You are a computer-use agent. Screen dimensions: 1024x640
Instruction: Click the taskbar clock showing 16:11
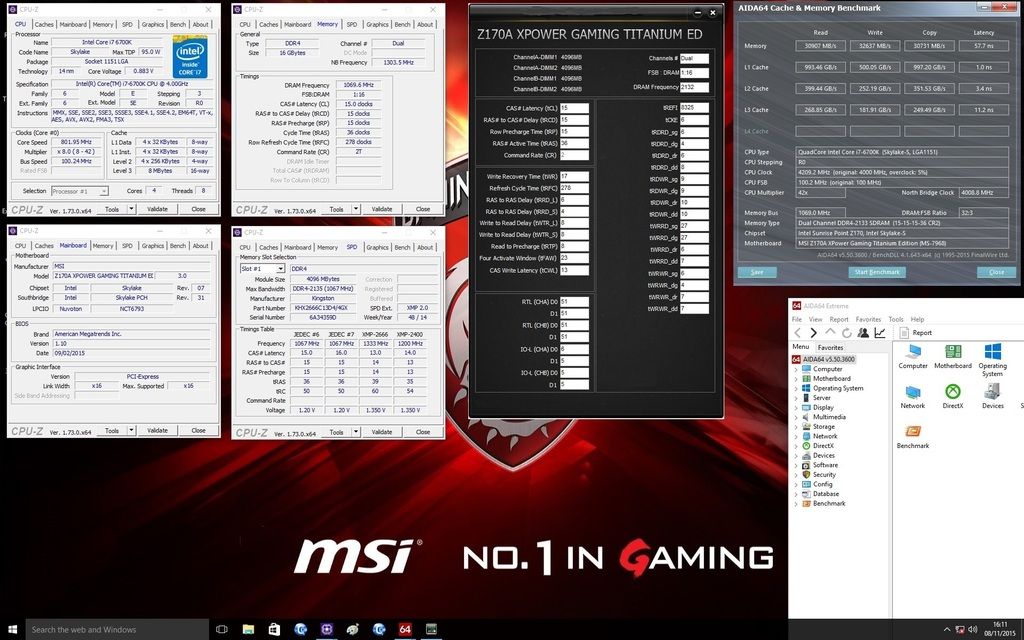[999, 625]
